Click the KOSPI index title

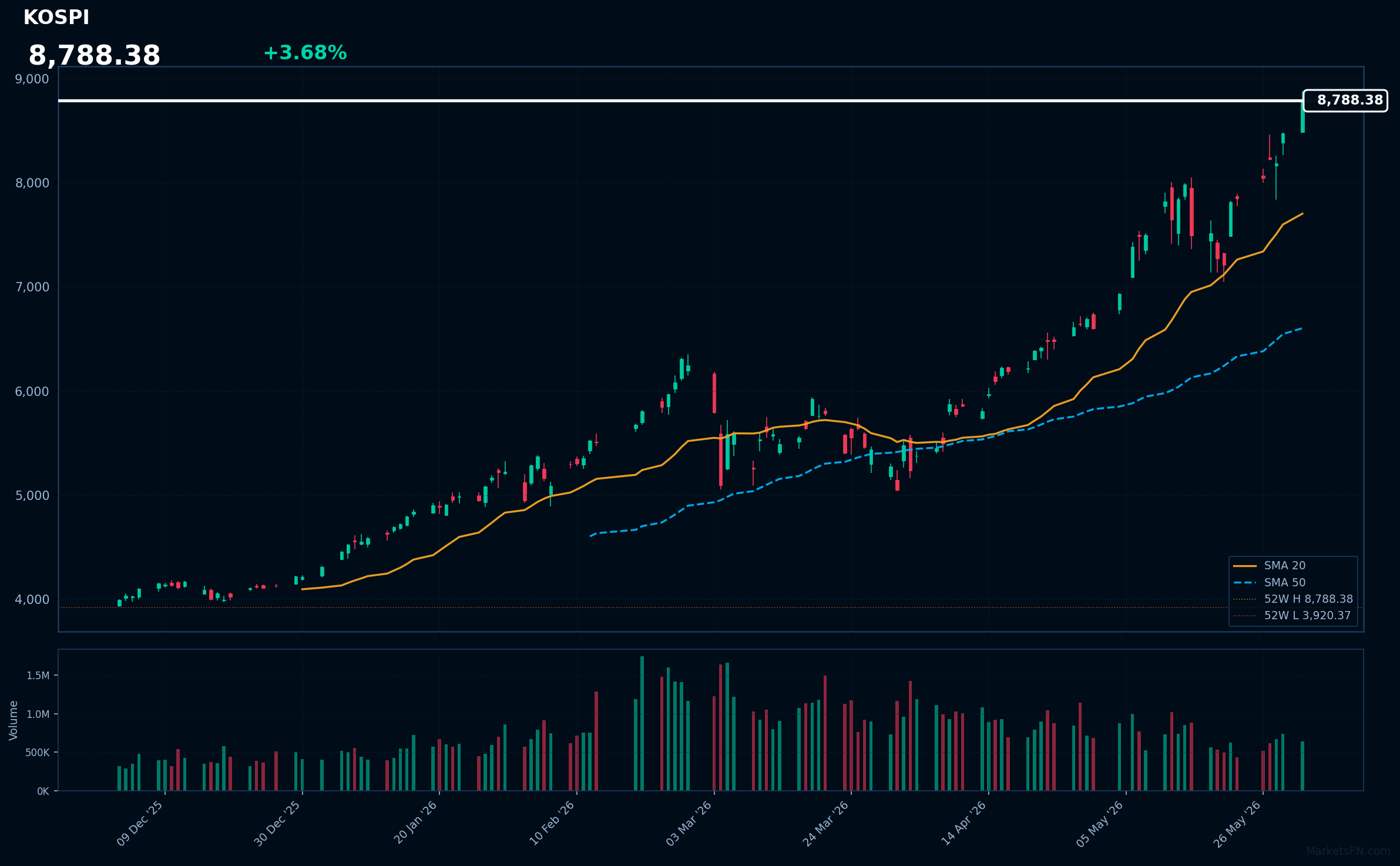(x=56, y=18)
